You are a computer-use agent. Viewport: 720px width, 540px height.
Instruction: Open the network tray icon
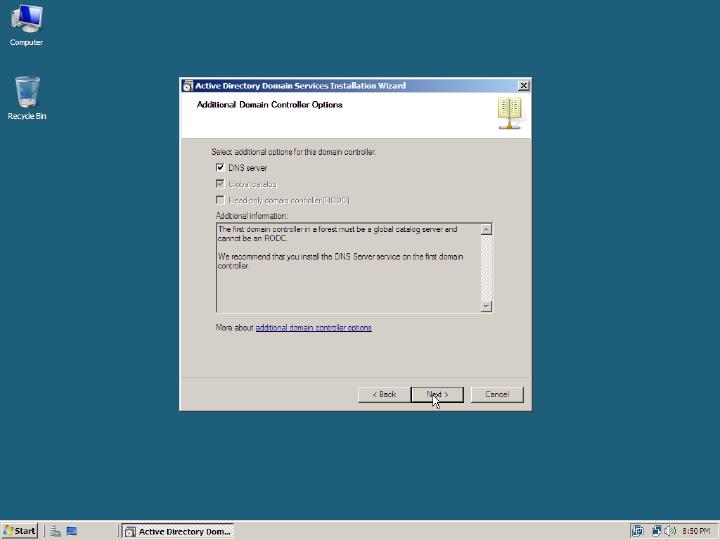(657, 531)
